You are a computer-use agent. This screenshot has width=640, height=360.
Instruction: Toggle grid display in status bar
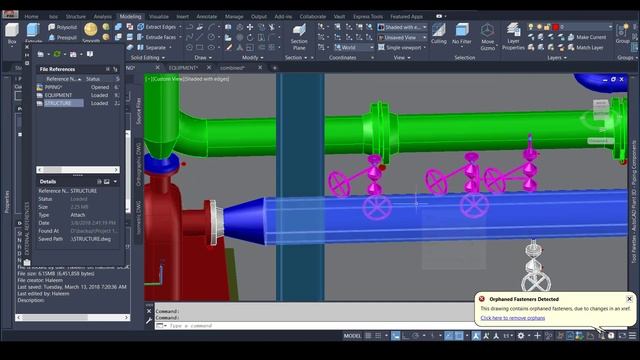pos(368,336)
